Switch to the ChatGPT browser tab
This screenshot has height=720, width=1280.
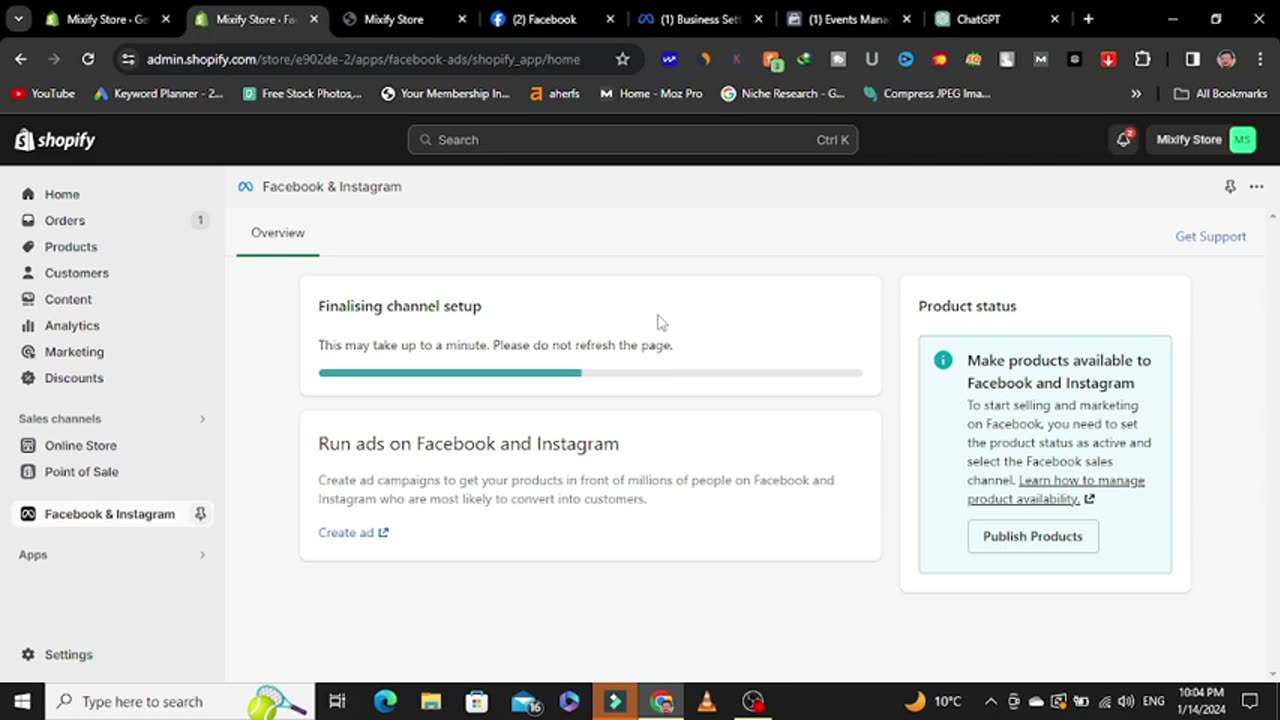[x=998, y=19]
